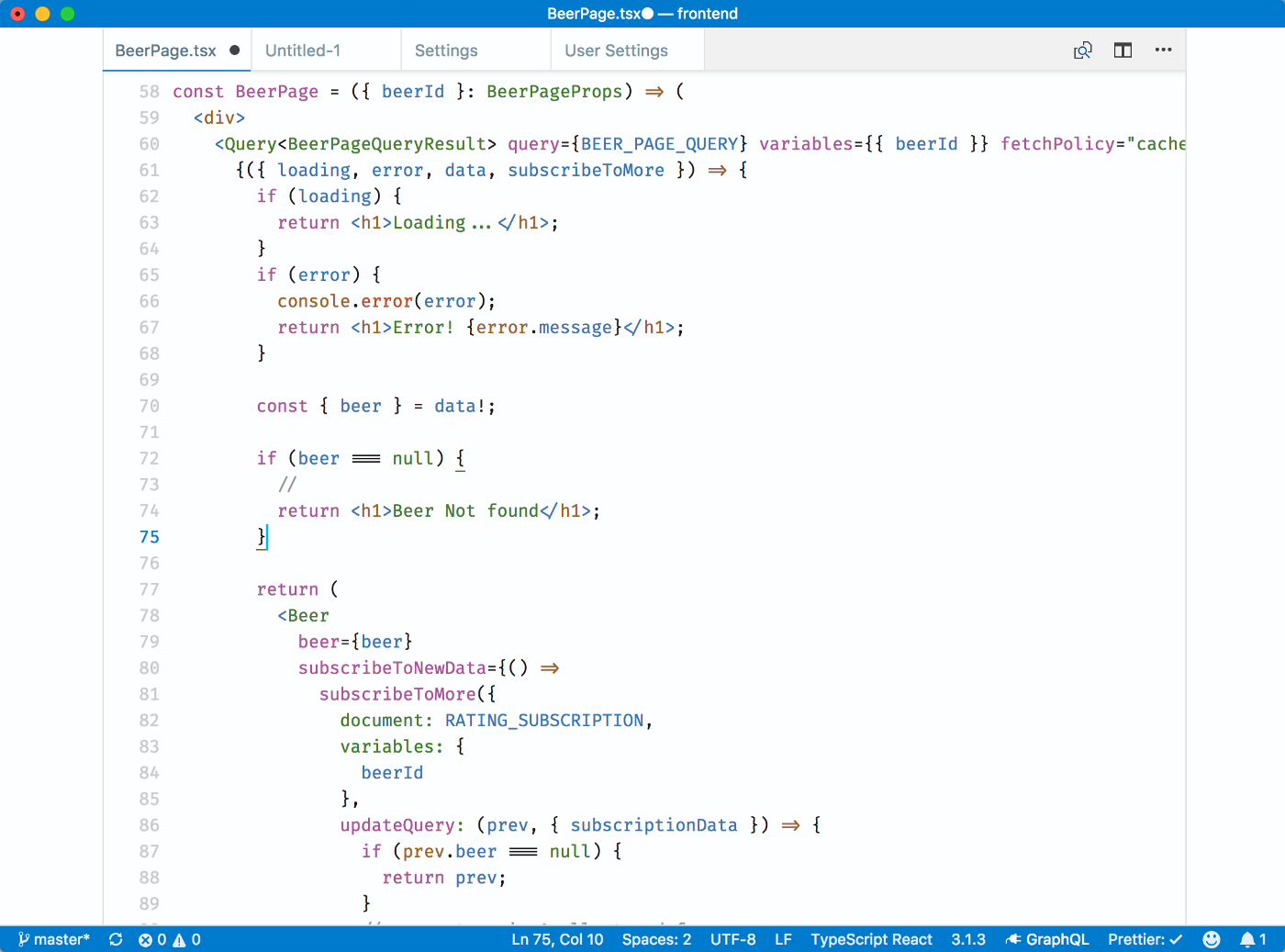Click fetchPolicy attribute on line 60

coord(1057,144)
